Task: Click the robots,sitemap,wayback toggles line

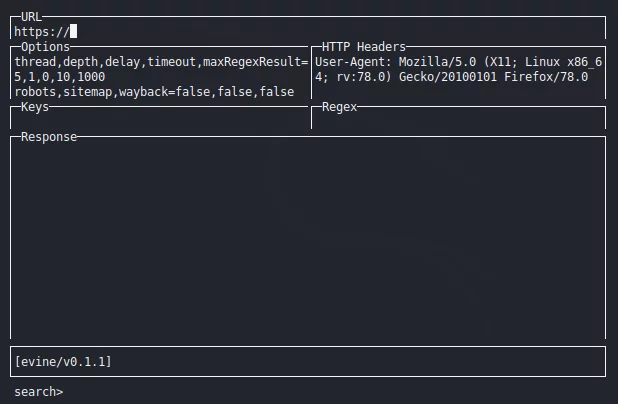Action: (154, 92)
